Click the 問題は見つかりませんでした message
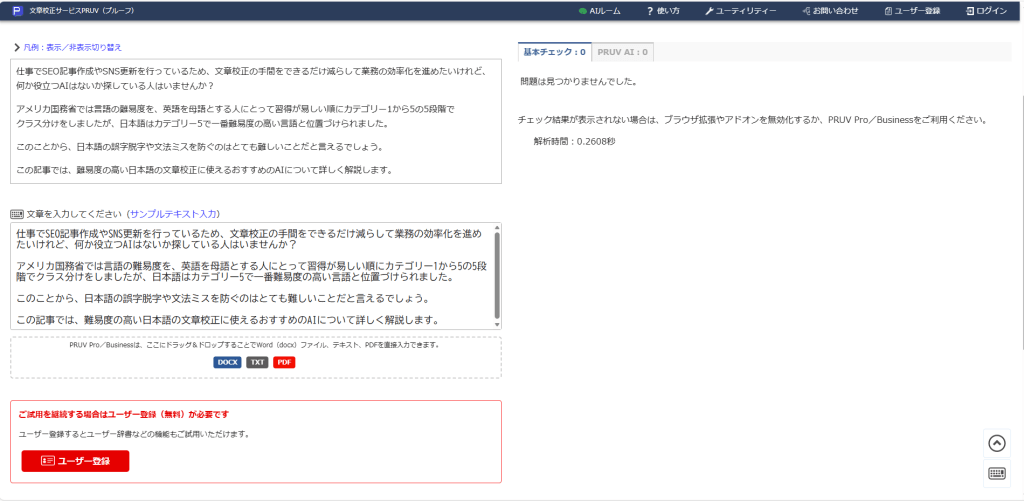 [x=579, y=82]
